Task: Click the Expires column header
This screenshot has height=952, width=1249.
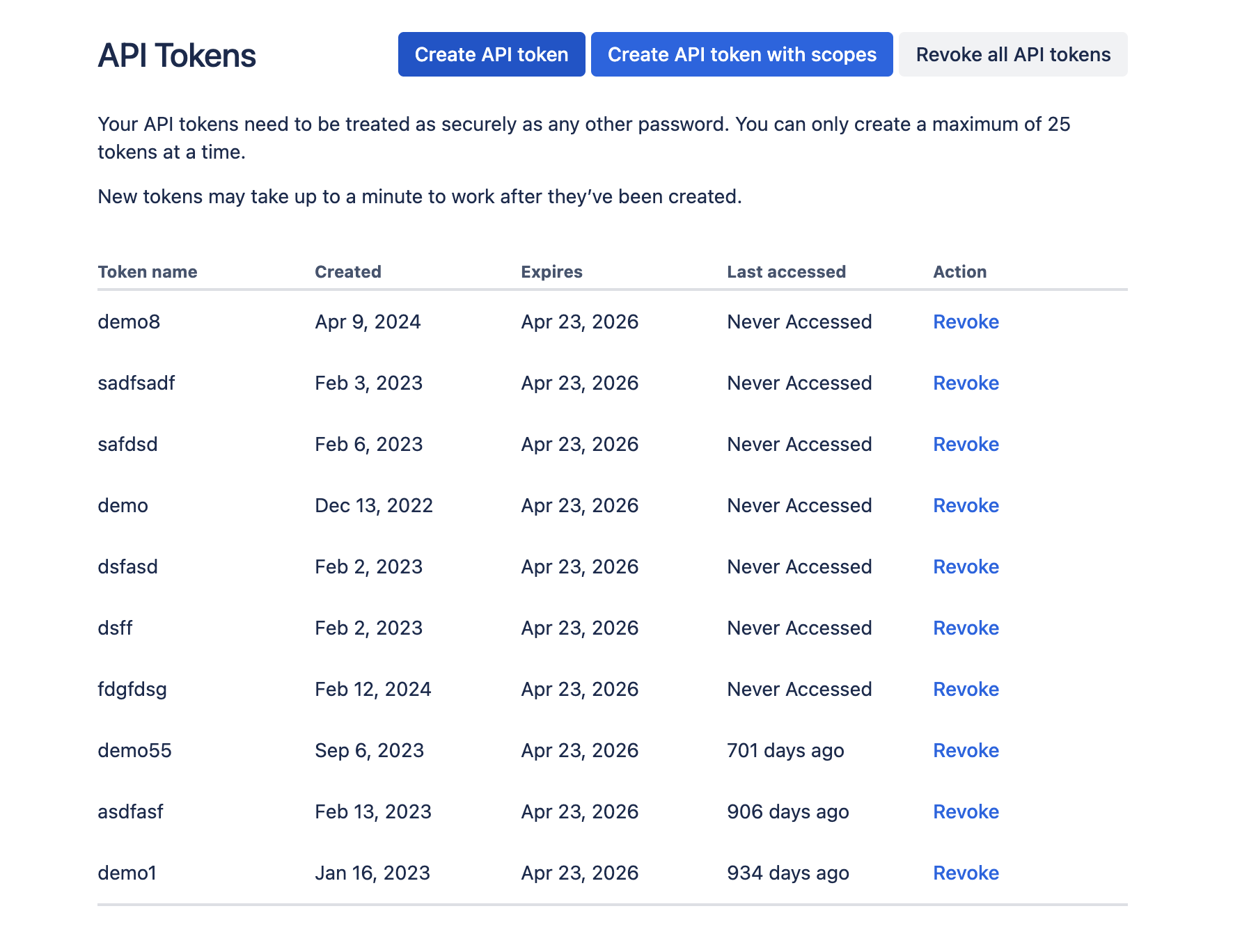Action: click(x=551, y=271)
